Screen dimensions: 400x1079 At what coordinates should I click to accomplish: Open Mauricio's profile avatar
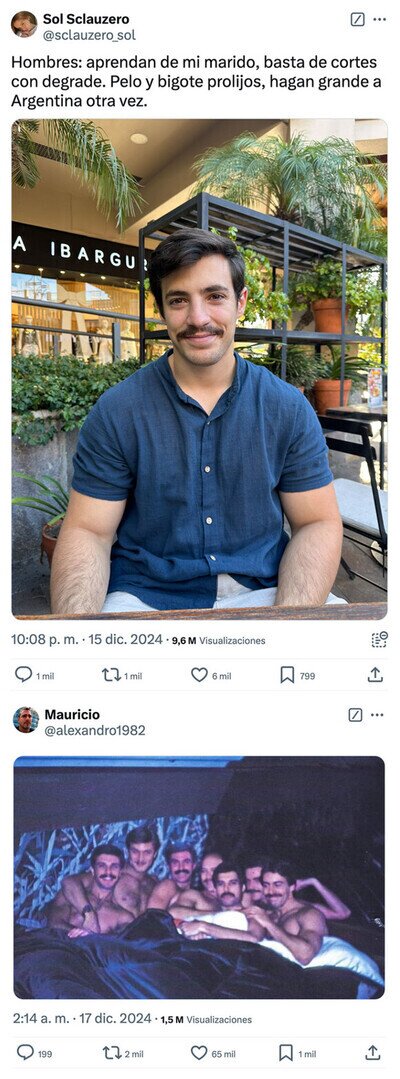coord(26,720)
